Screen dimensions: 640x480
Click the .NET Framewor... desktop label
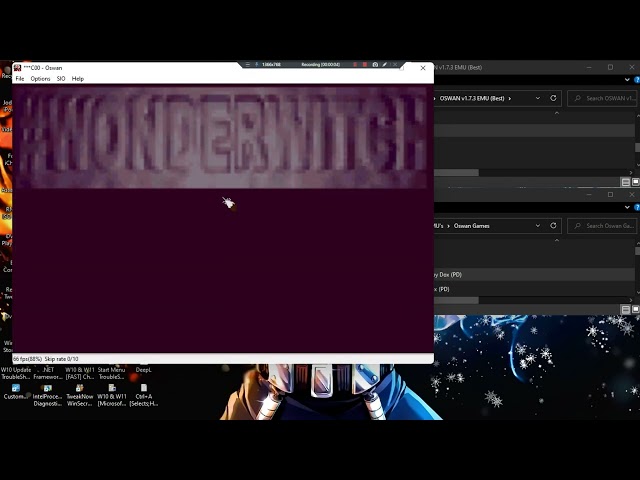(x=48, y=373)
